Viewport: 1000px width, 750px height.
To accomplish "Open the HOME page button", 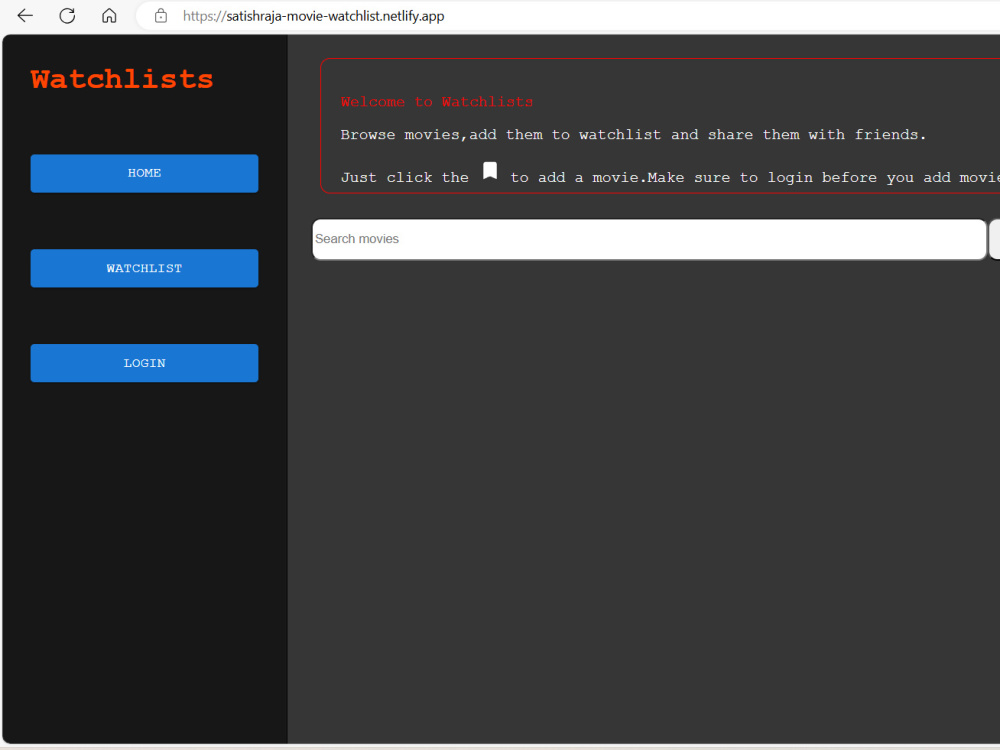I will [x=144, y=173].
